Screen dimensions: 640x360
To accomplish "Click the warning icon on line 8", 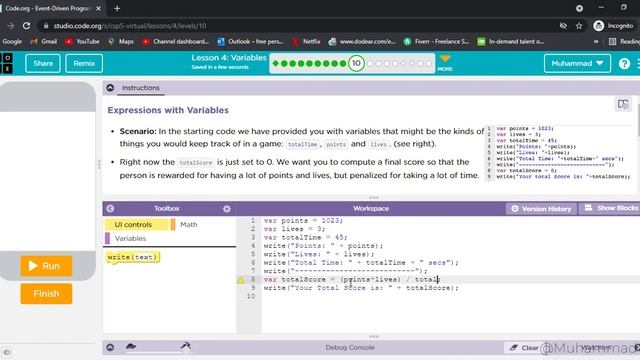I will 240,280.
